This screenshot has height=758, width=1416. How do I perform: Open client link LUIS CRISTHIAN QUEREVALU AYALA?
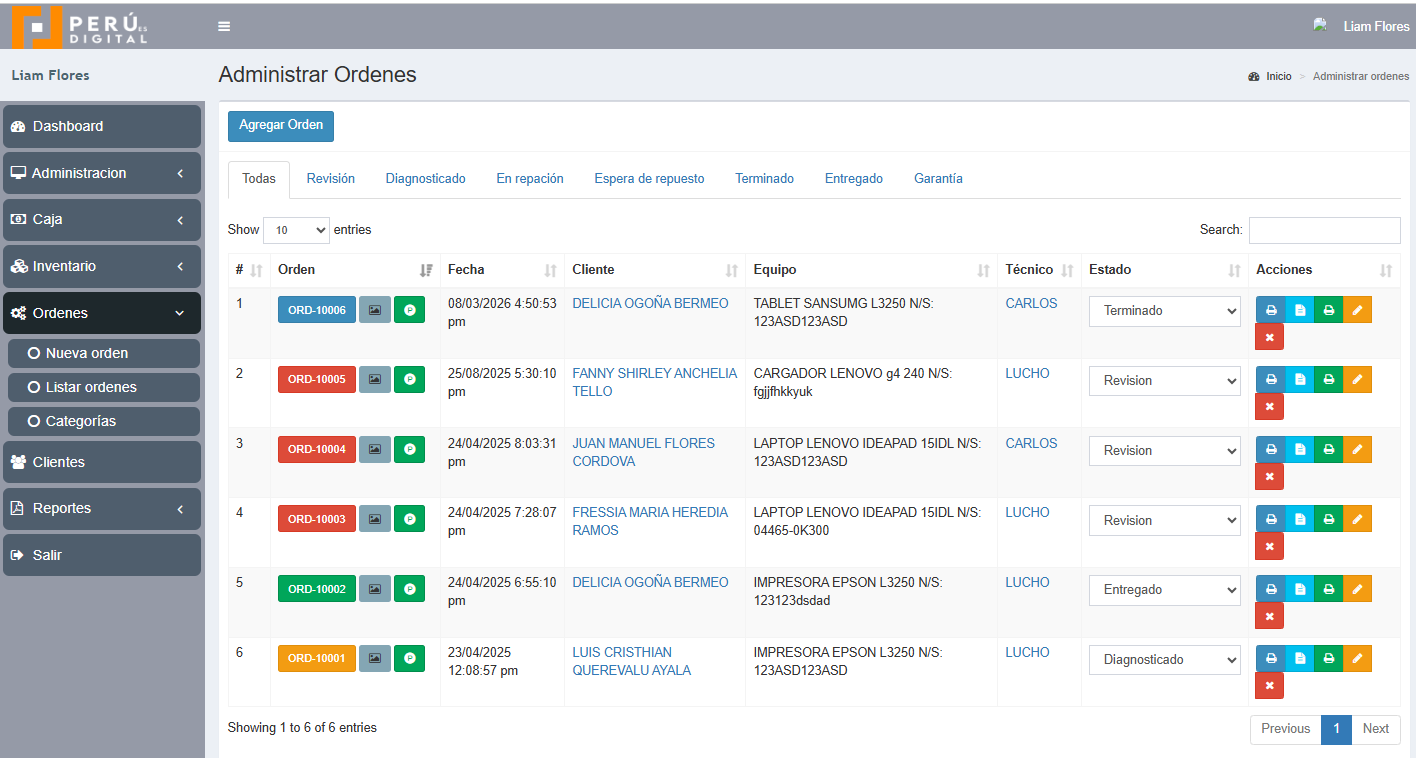631,661
